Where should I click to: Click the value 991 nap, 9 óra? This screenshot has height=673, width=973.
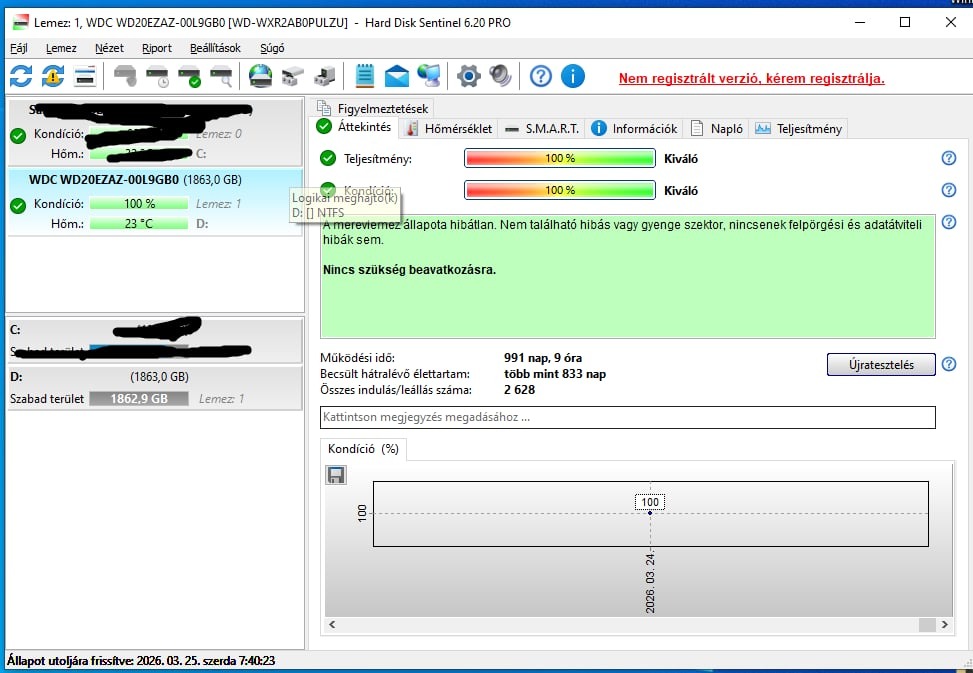coord(543,358)
